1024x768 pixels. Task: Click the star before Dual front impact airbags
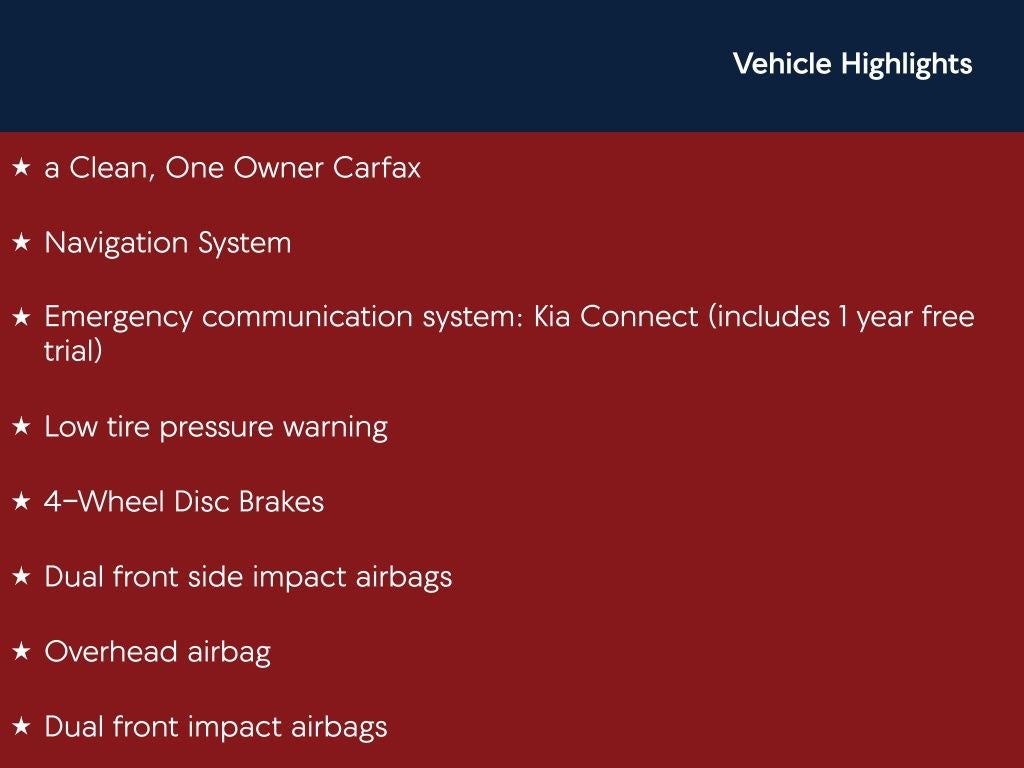[x=21, y=727]
